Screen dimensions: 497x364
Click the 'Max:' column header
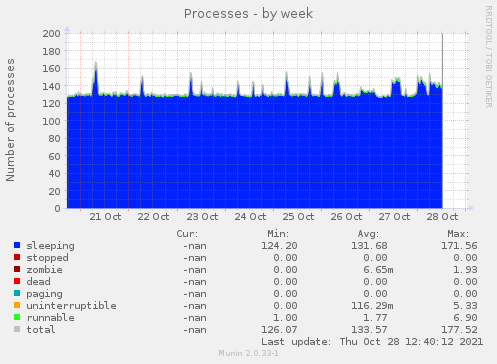(458, 234)
